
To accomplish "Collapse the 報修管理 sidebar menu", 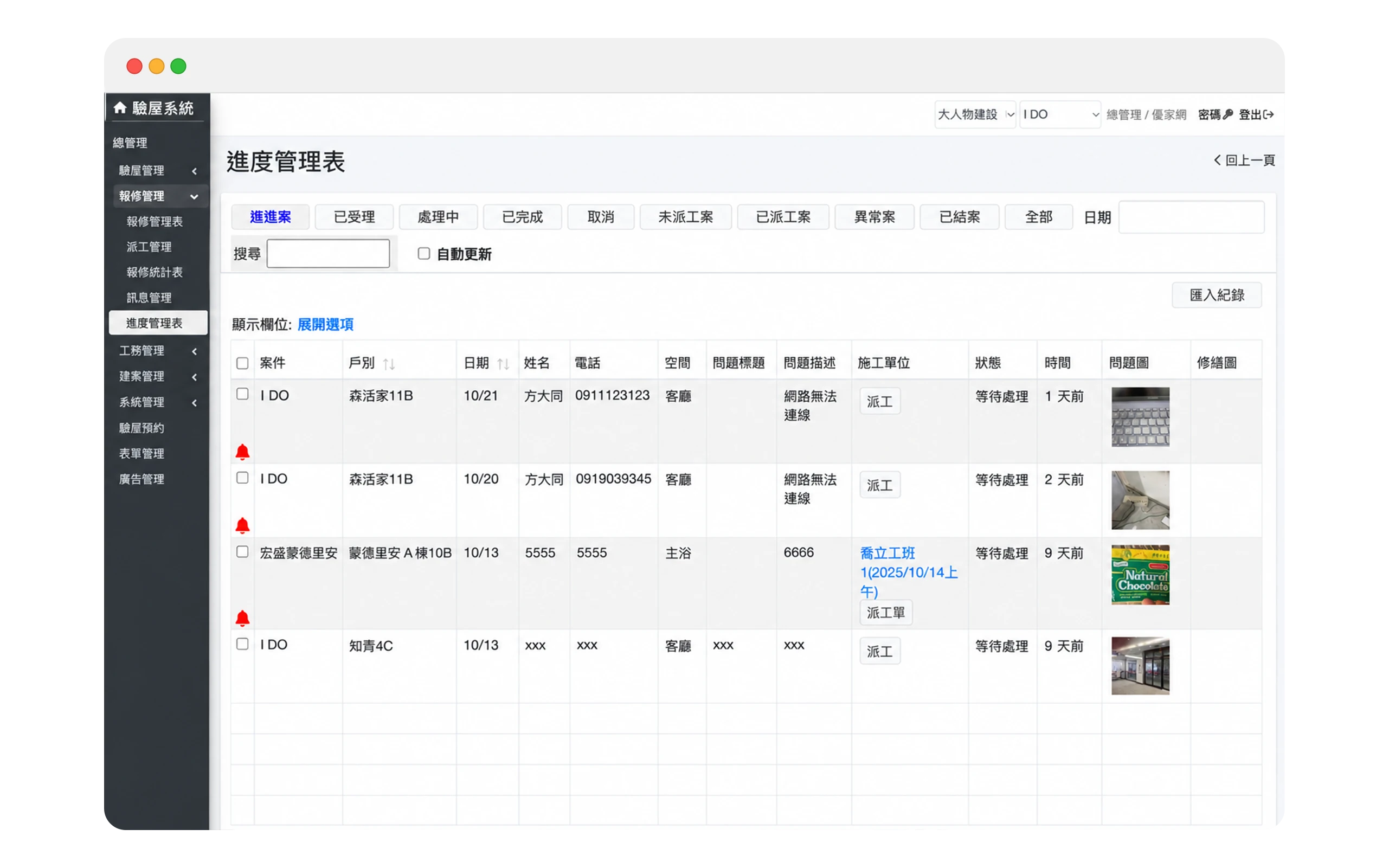I will point(160,196).
